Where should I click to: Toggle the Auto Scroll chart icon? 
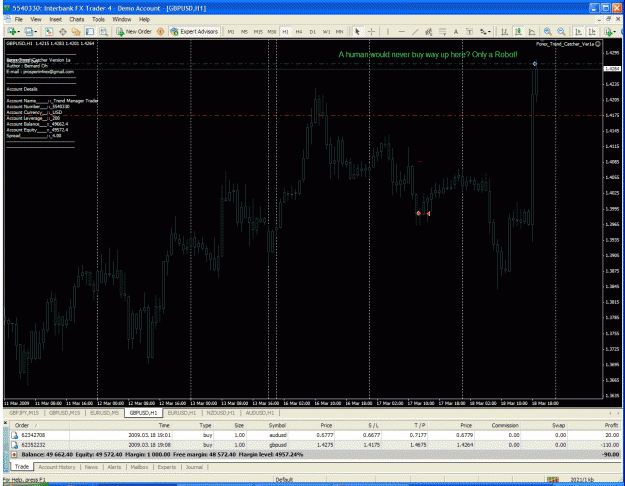[578, 31]
